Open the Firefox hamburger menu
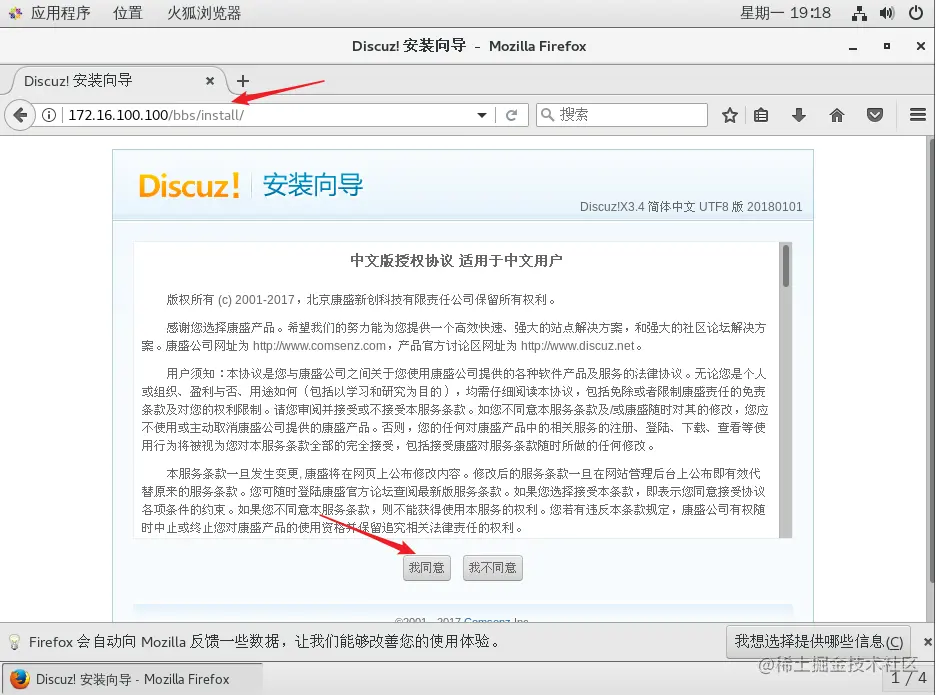This screenshot has width=939, height=695. click(x=917, y=114)
